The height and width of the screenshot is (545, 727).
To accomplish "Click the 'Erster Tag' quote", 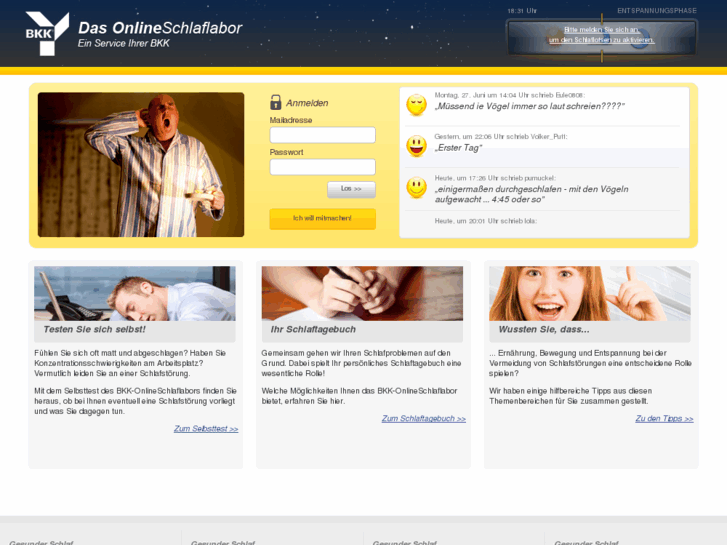I will click(458, 147).
